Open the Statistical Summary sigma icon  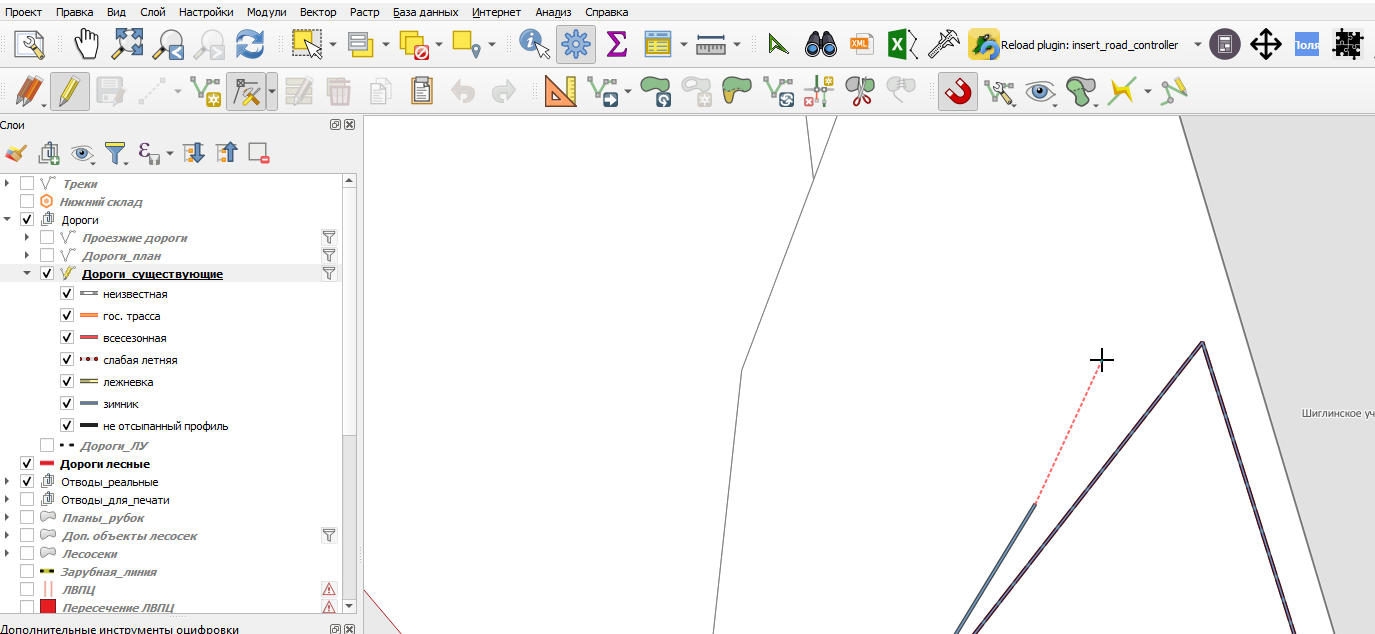click(617, 44)
